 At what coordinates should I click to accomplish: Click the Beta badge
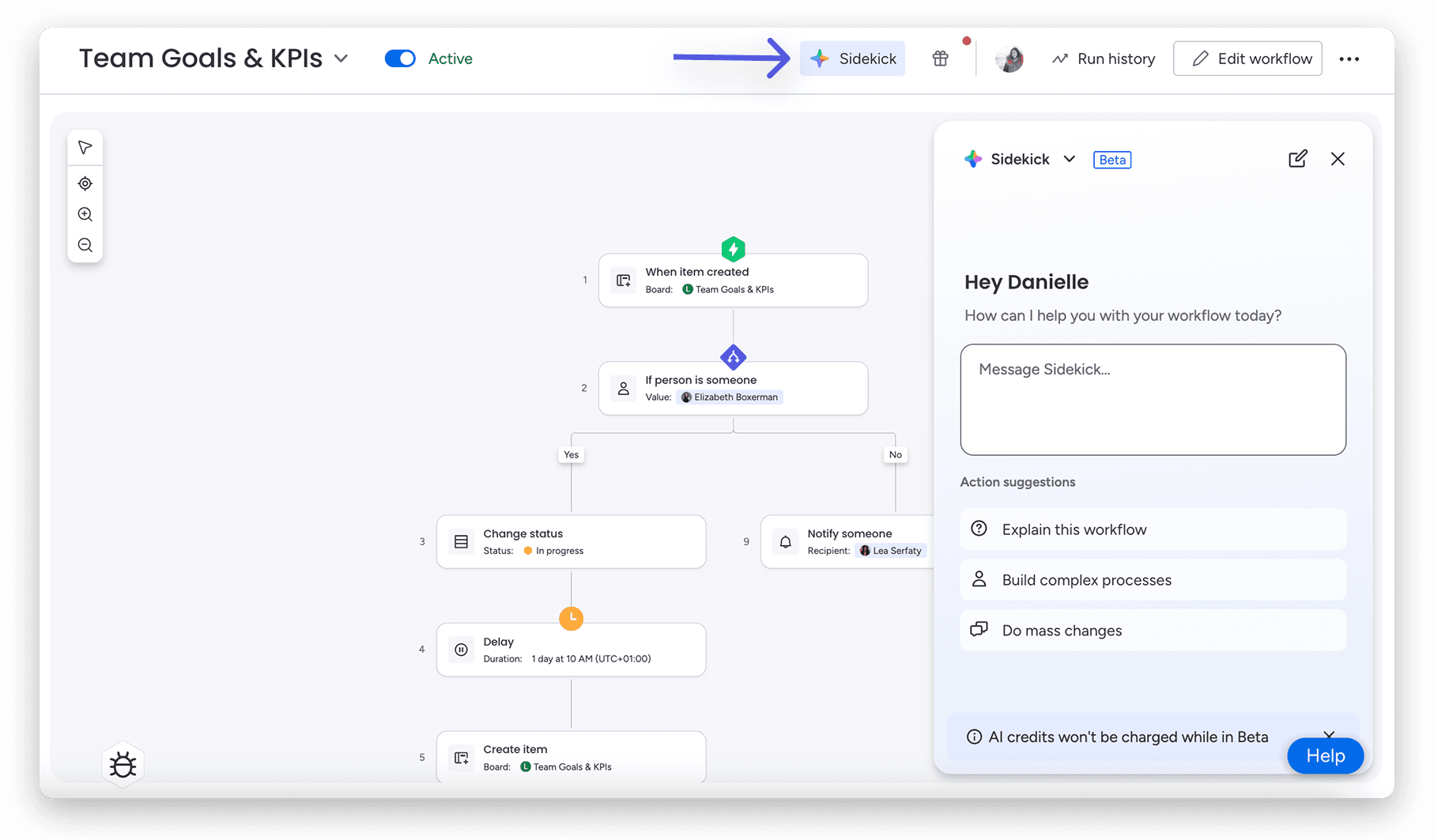coord(1111,160)
